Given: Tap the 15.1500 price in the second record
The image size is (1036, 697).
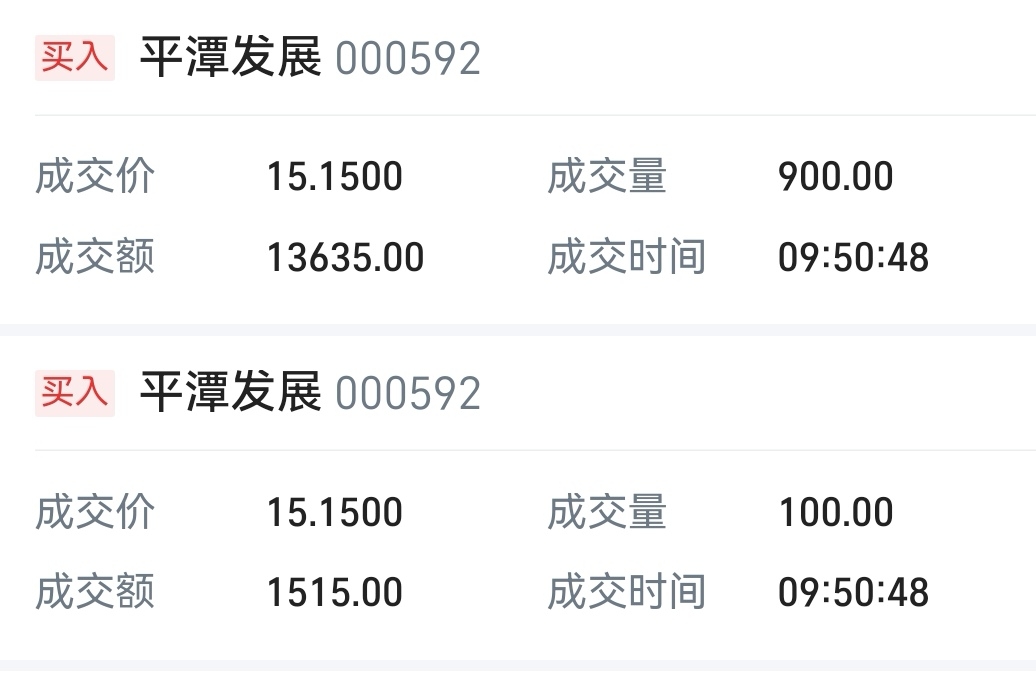Looking at the screenshot, I should [335, 512].
